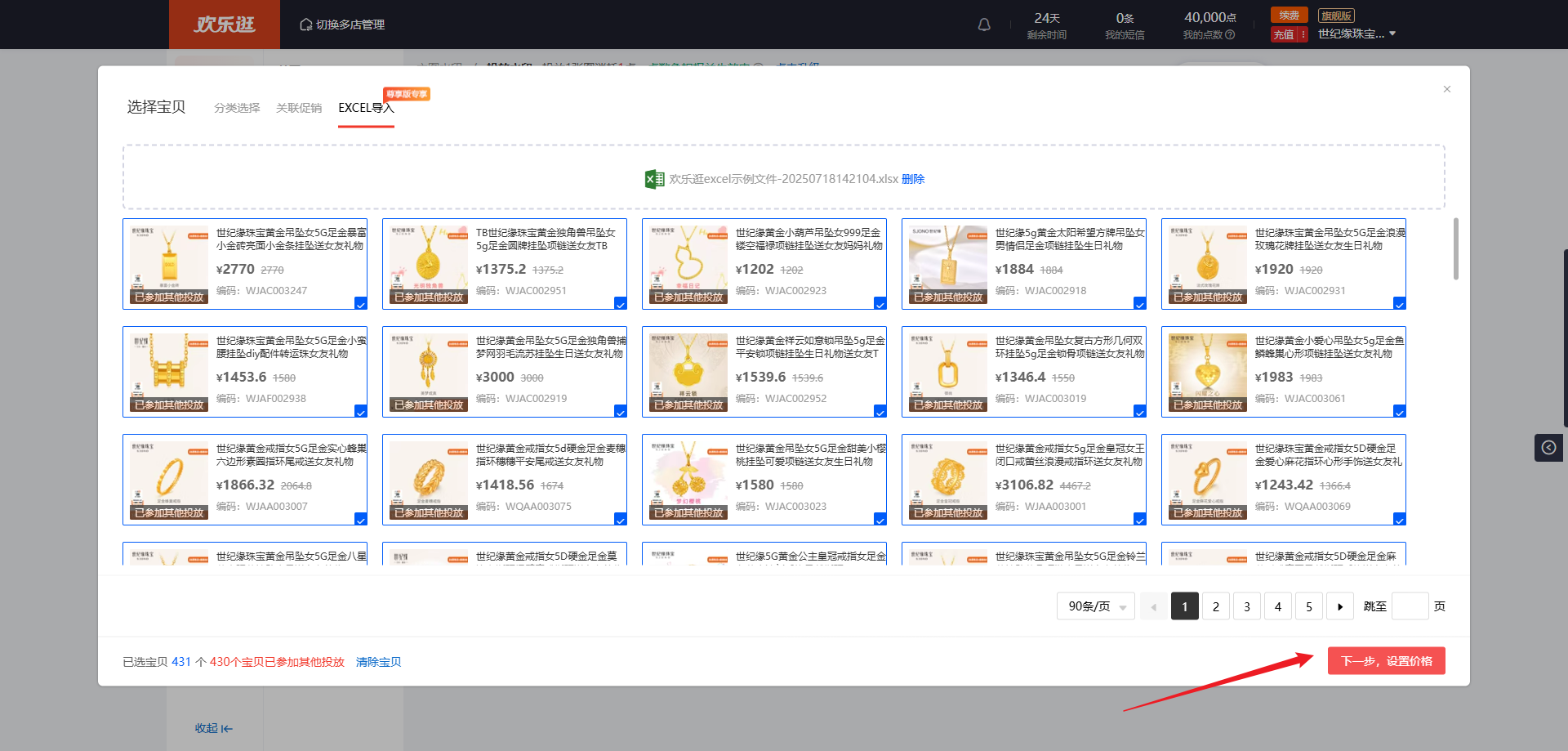Viewport: 1568px width, 751px height.
Task: Go to next page arrow
Action: click(x=1339, y=606)
